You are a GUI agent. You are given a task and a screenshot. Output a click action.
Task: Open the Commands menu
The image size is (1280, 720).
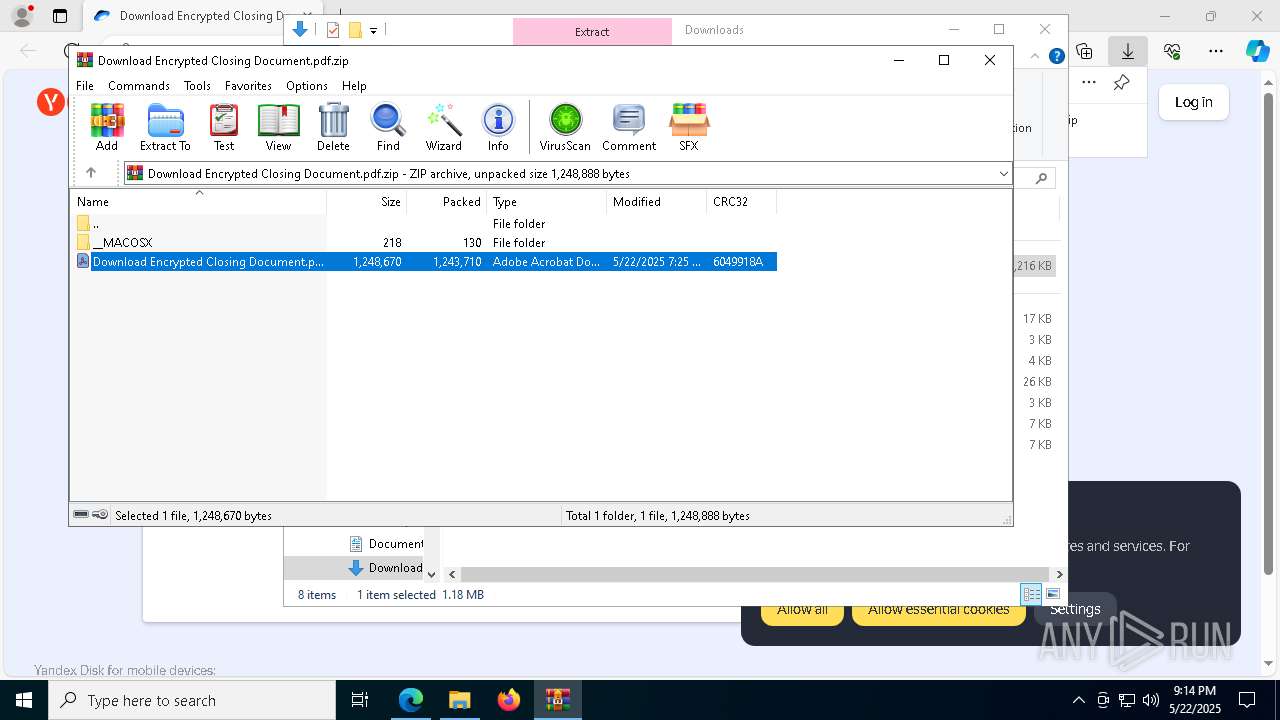[139, 86]
